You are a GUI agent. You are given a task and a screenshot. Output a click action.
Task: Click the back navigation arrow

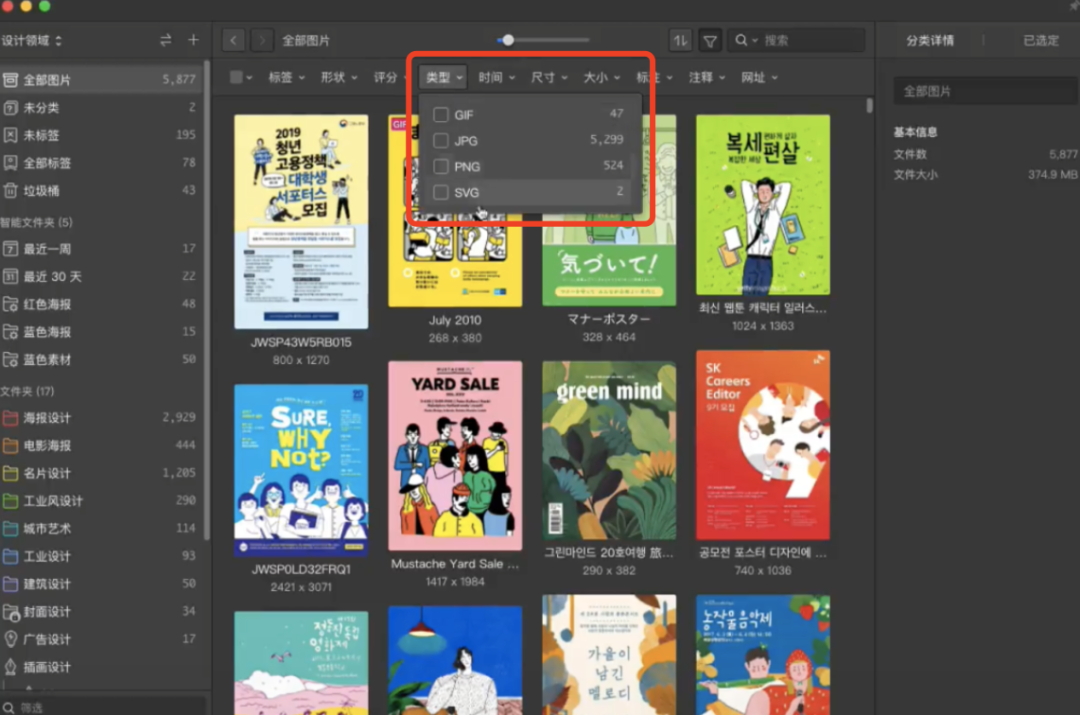[x=233, y=39]
